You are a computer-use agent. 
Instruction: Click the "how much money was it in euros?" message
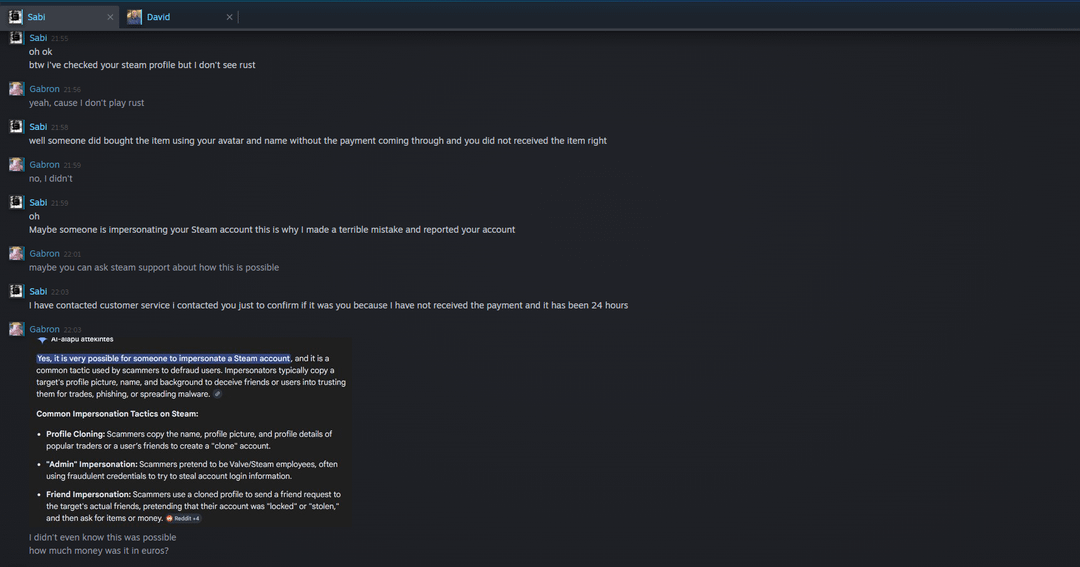coord(98,551)
